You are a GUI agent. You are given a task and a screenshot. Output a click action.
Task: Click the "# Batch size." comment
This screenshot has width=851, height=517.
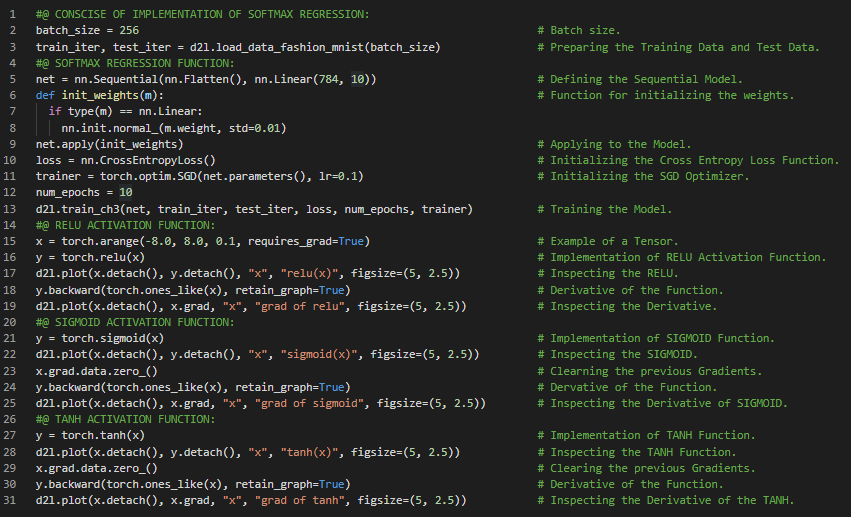tap(578, 30)
